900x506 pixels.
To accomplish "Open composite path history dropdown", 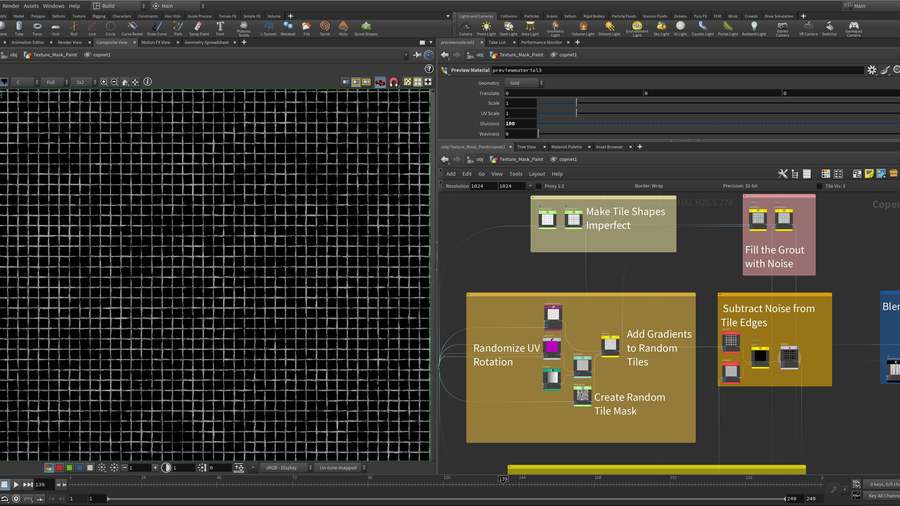I will tap(406, 55).
